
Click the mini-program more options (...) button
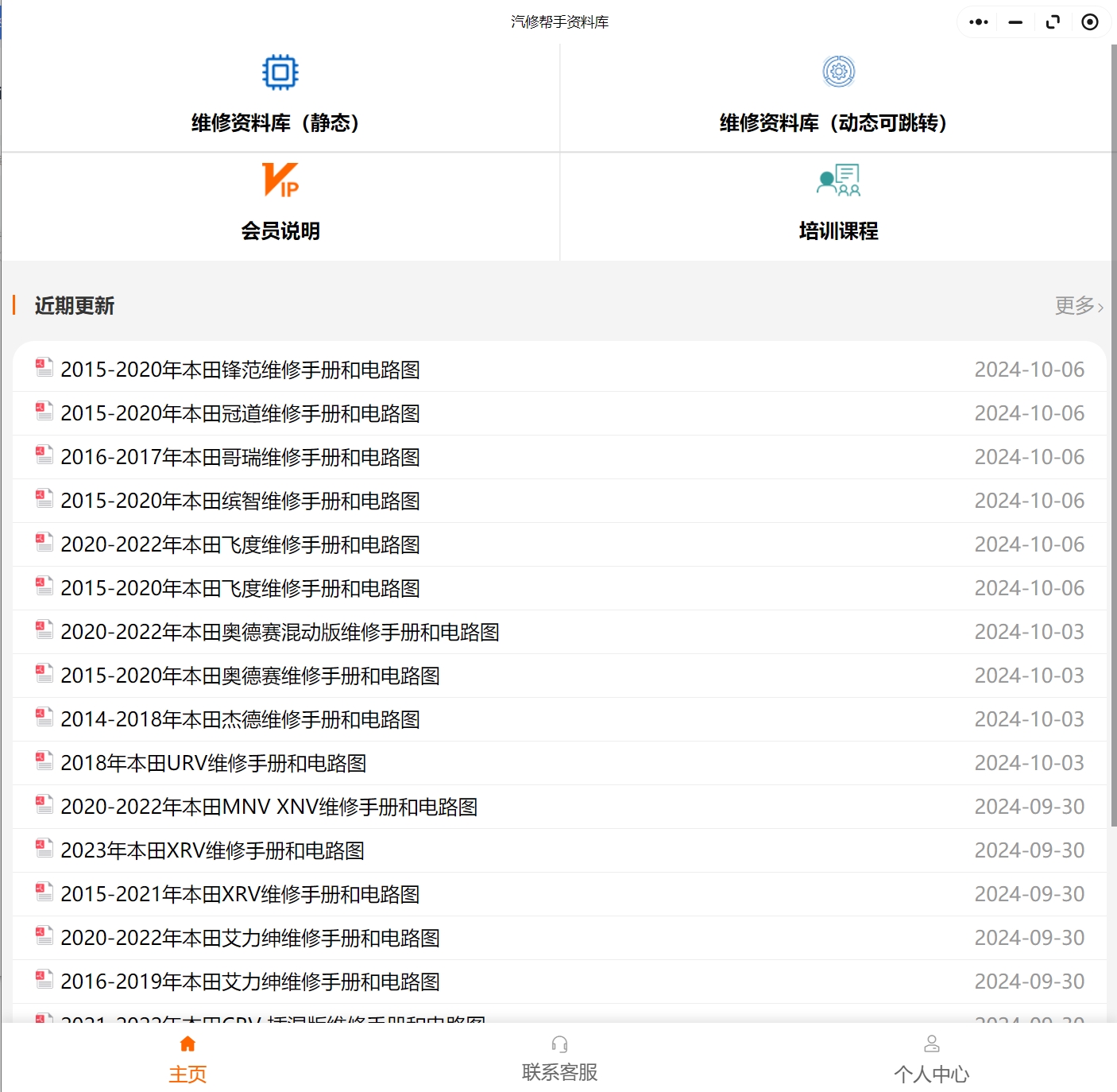[x=977, y=21]
